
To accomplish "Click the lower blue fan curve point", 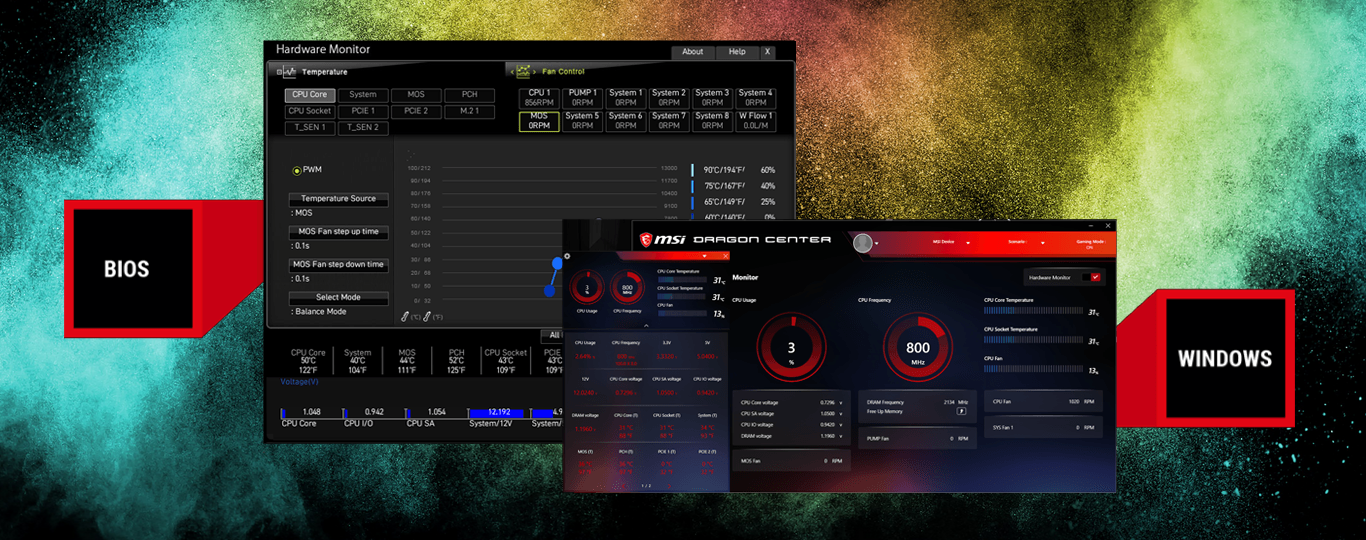I will (549, 291).
